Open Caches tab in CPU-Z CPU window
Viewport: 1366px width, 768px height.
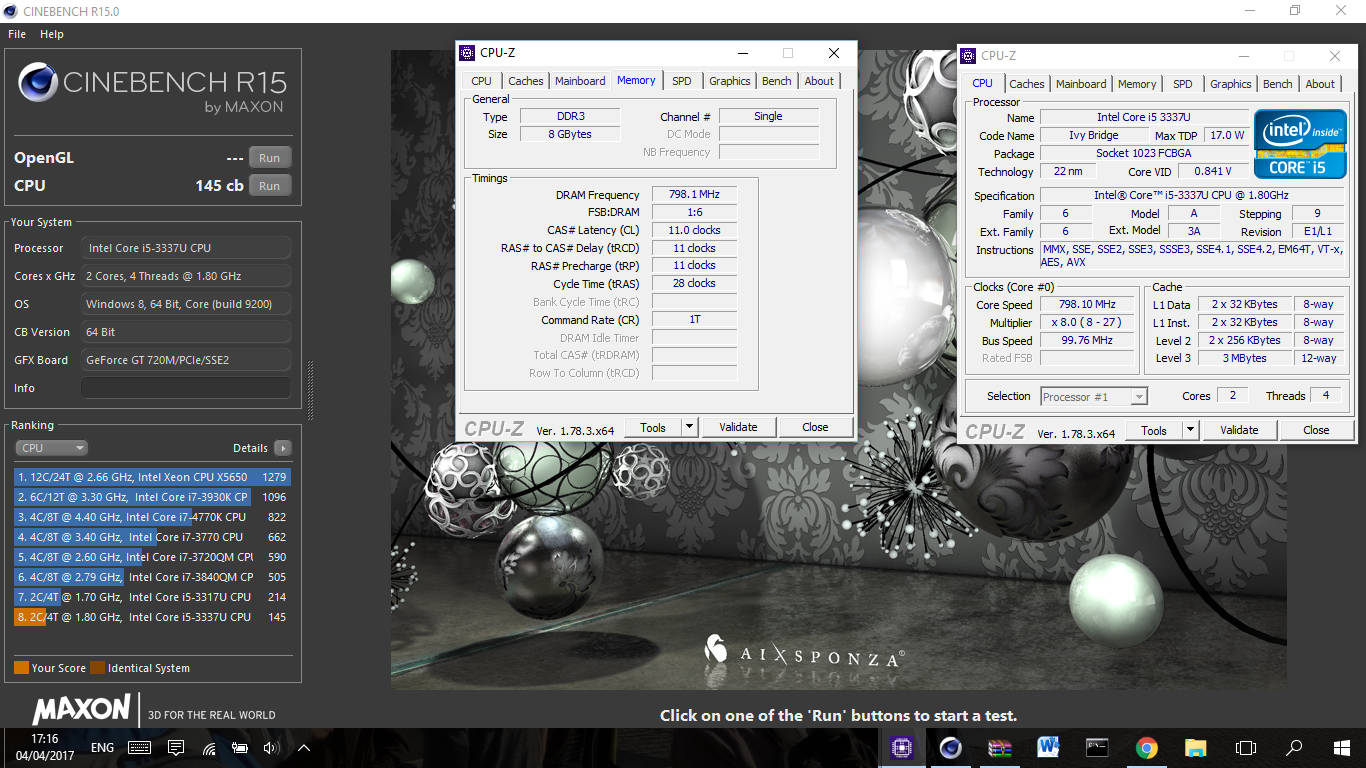click(x=1026, y=84)
